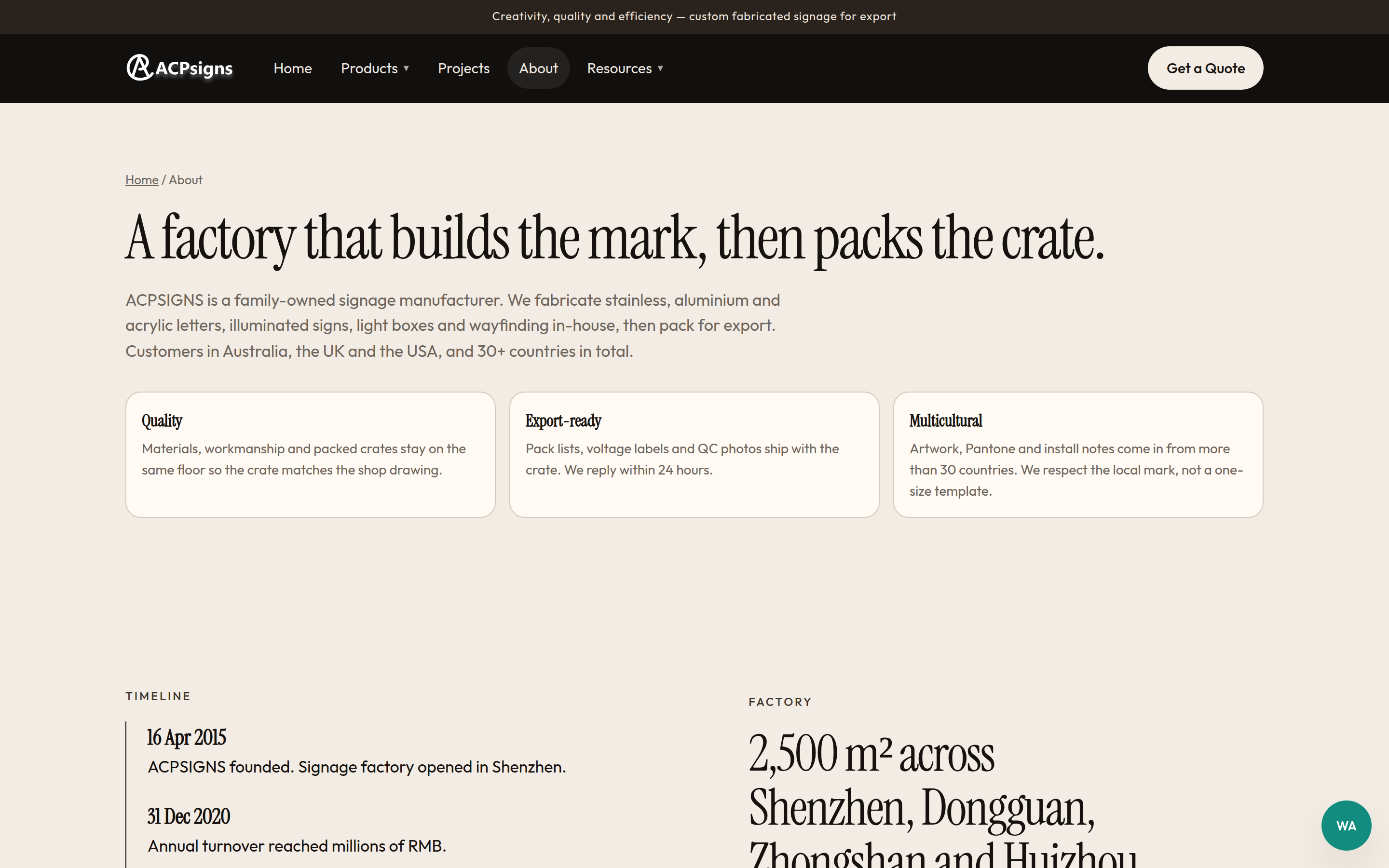
Task: Click the TIMELINE section label
Action: pyautogui.click(x=158, y=696)
